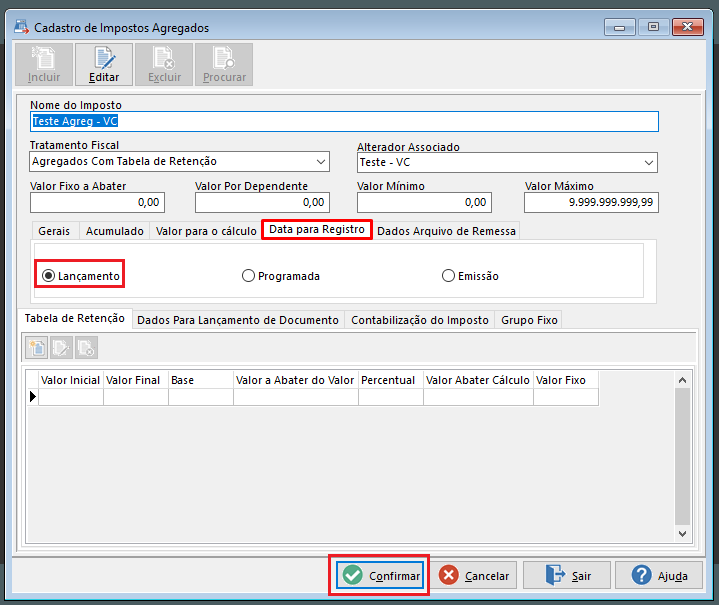Open the Tratamento Fiscal dropdown
Viewport: 719px width, 605px height.
coord(321,161)
